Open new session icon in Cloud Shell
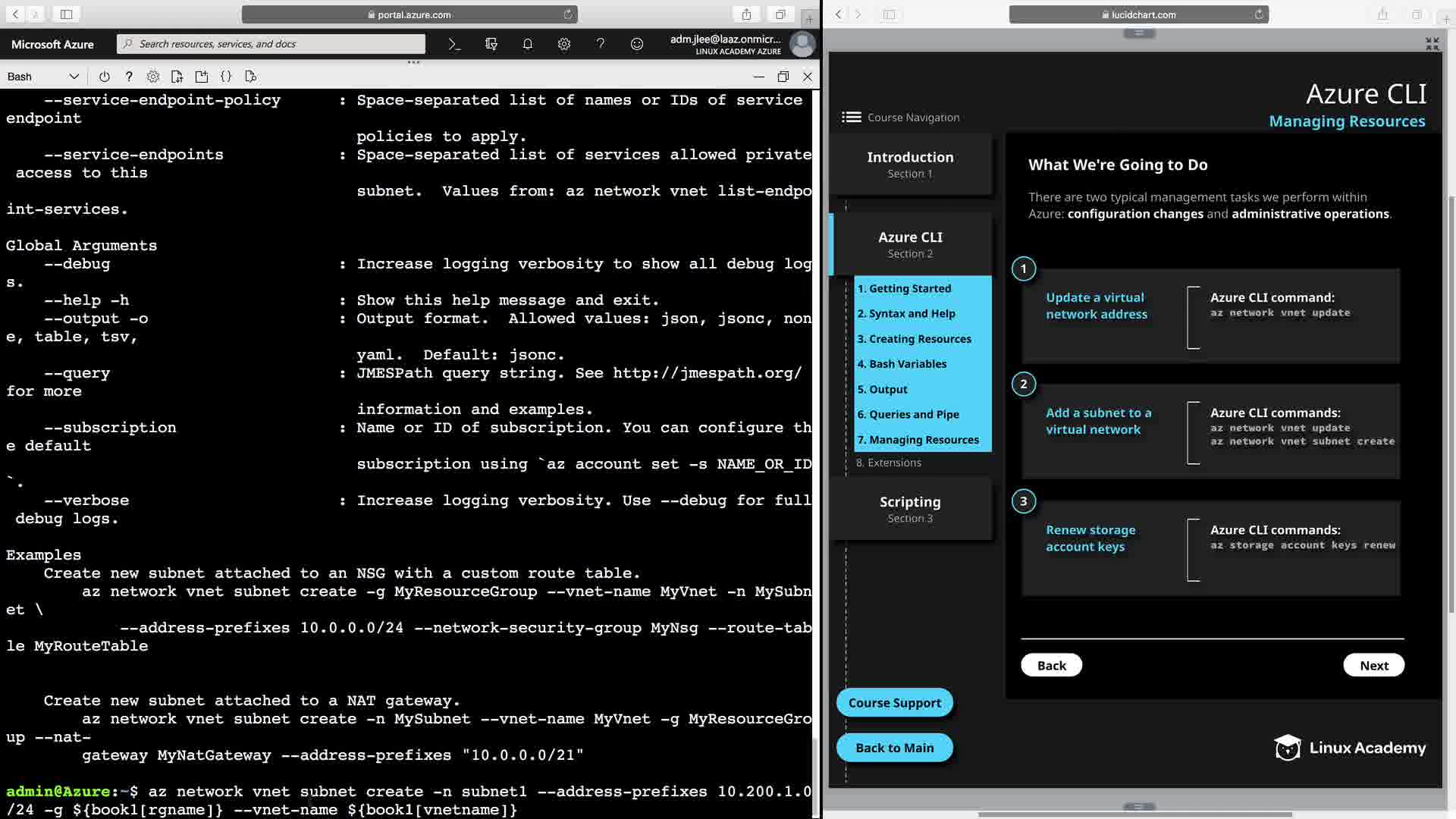1456x819 pixels. pos(202,77)
